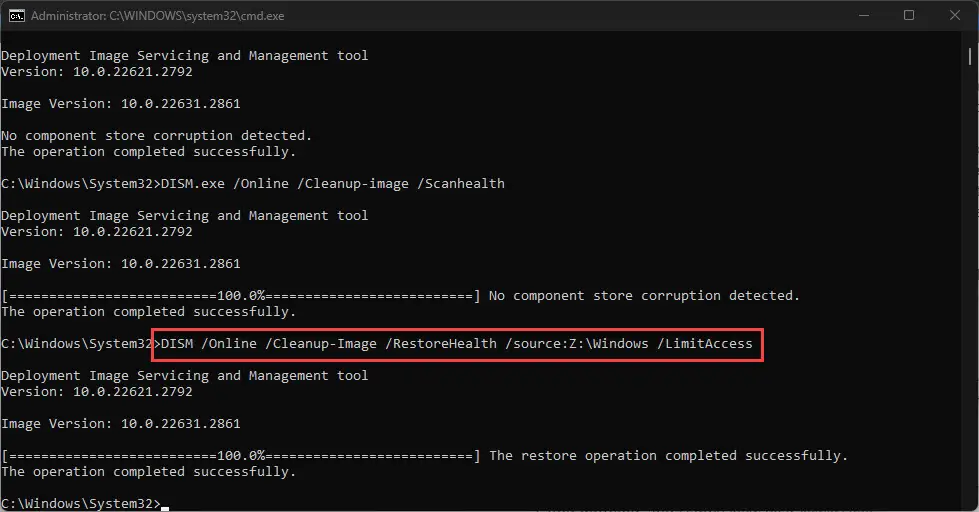Click the "No component store corruption detected" text after progress bar
979x512 pixels.
[x=644, y=296]
